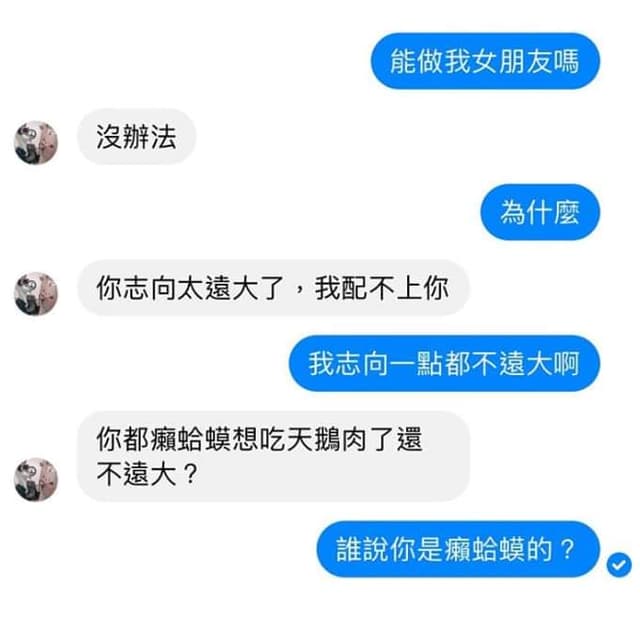Select the 能做我女朋友嗎 sent message
The image size is (640, 625).
click(x=485, y=61)
